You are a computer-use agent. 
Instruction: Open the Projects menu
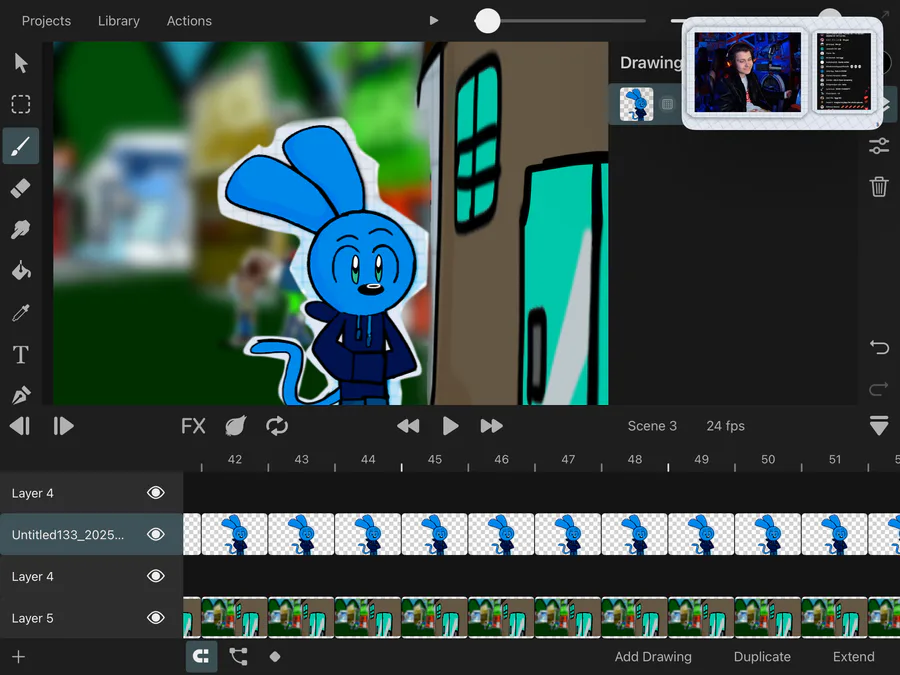point(46,21)
